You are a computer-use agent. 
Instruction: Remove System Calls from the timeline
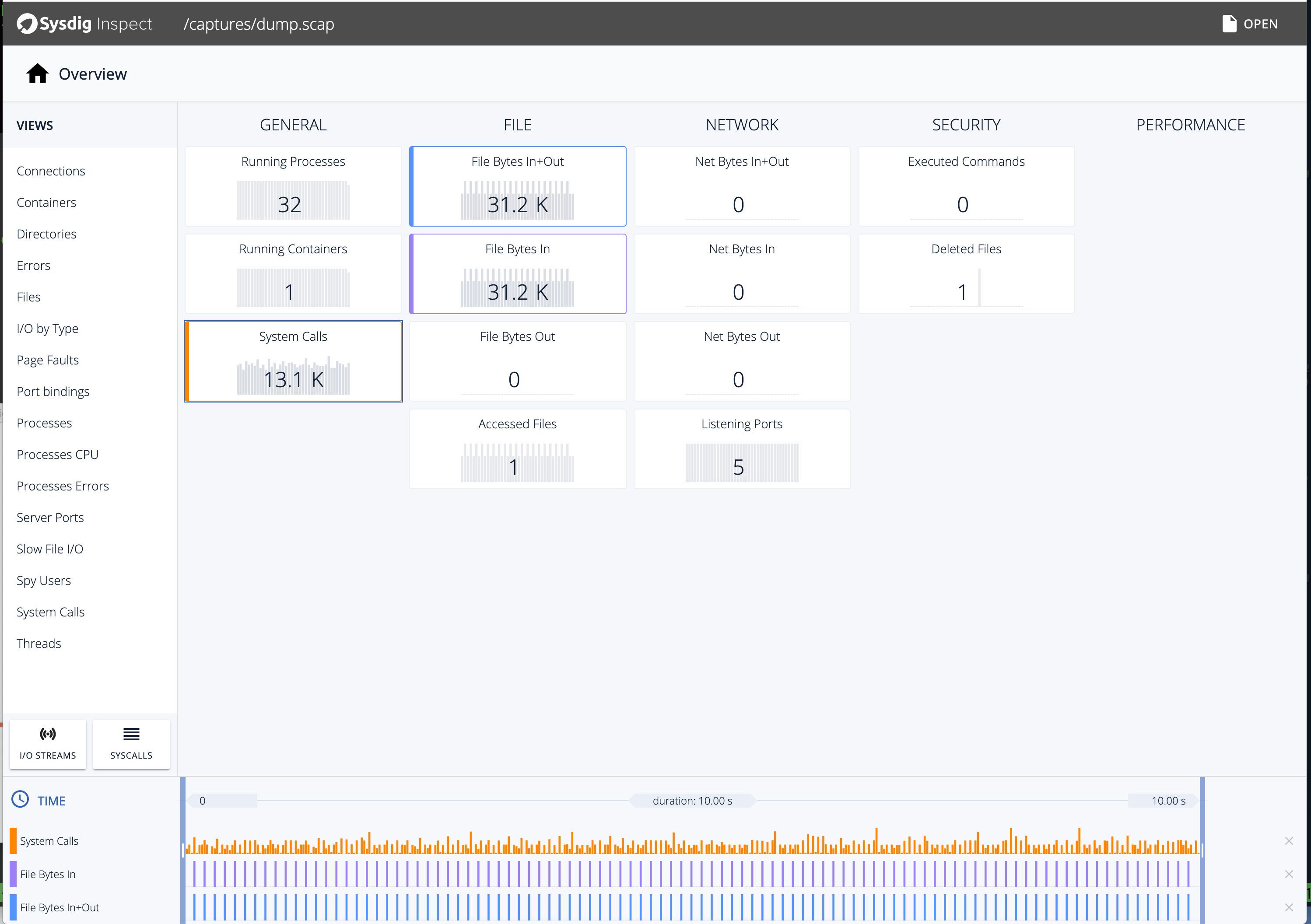[1289, 840]
